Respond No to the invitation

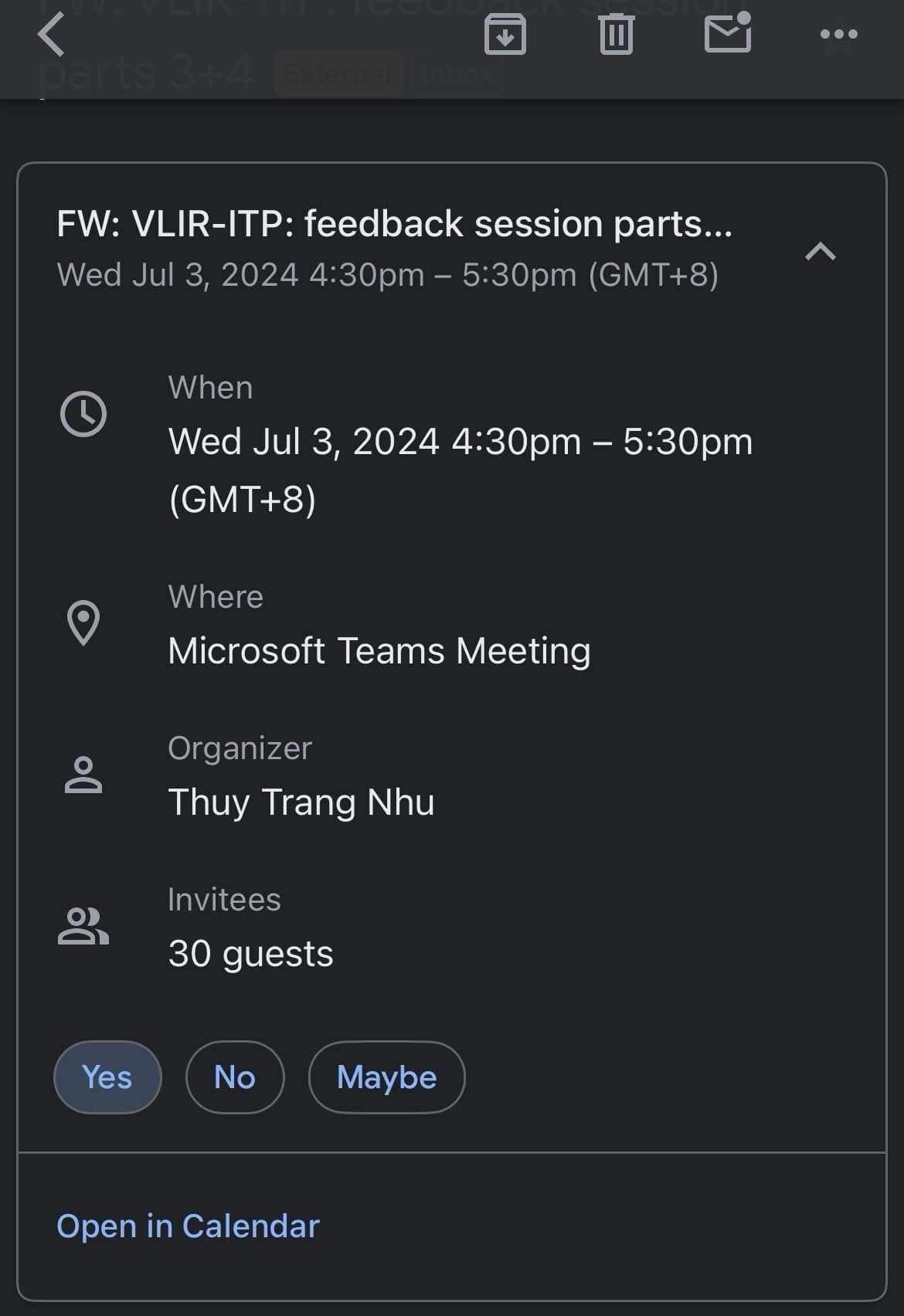coord(235,1077)
